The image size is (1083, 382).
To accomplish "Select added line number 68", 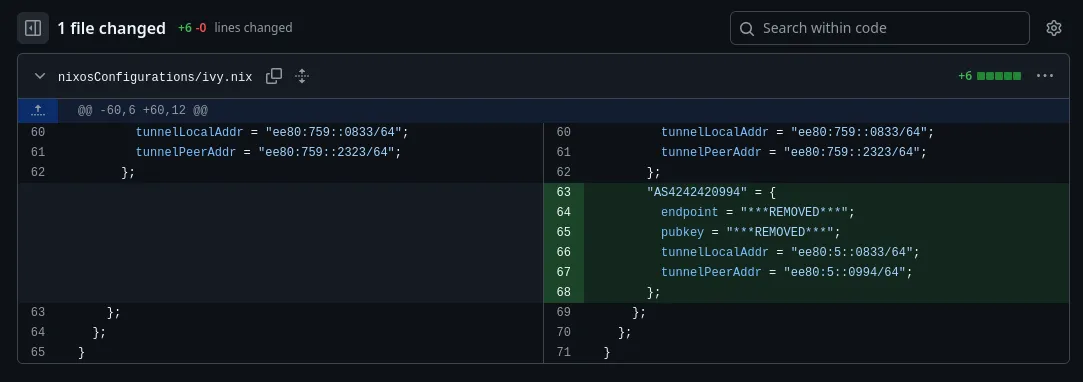I will (564, 292).
